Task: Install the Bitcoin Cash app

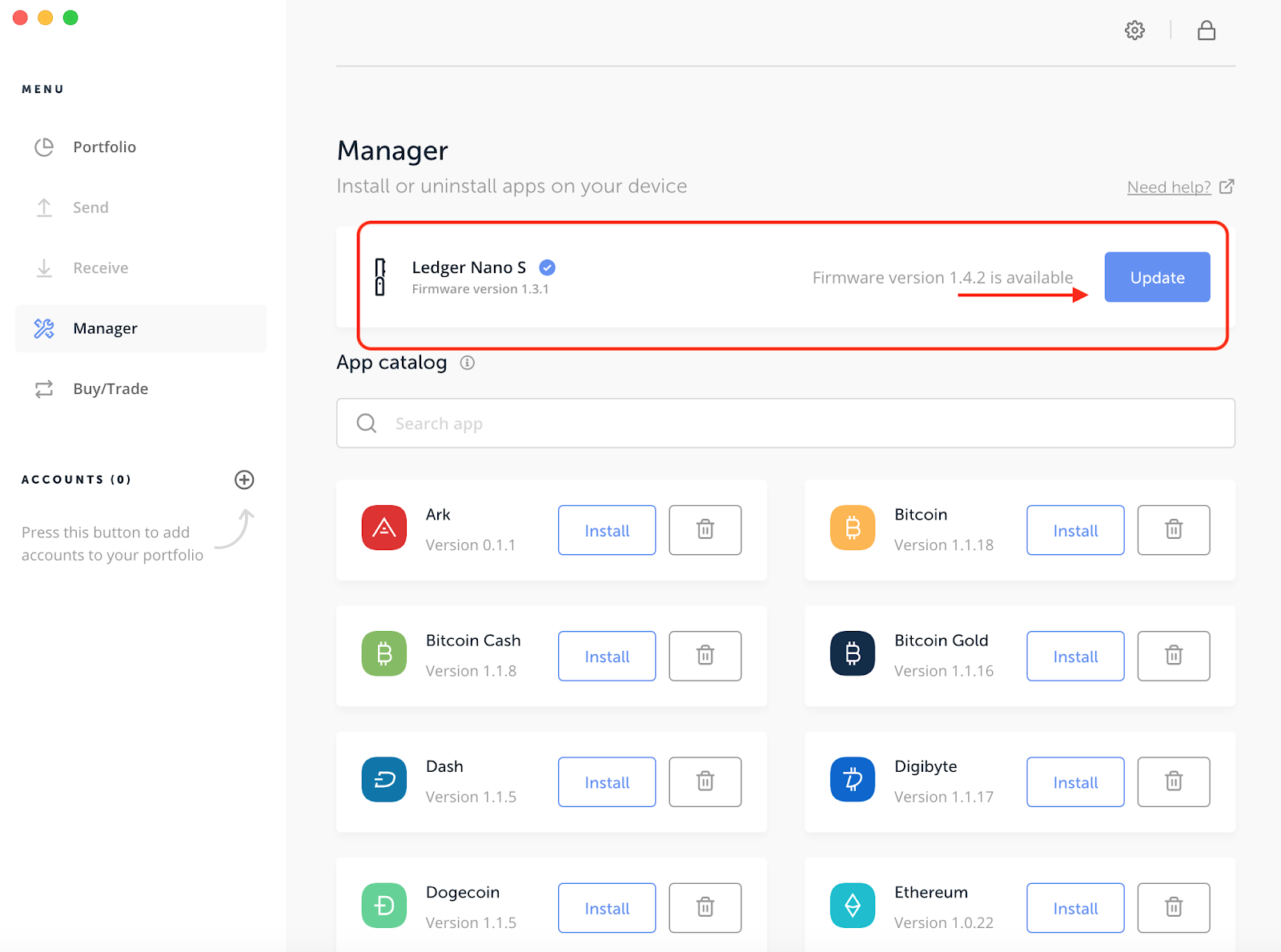Action: point(607,656)
